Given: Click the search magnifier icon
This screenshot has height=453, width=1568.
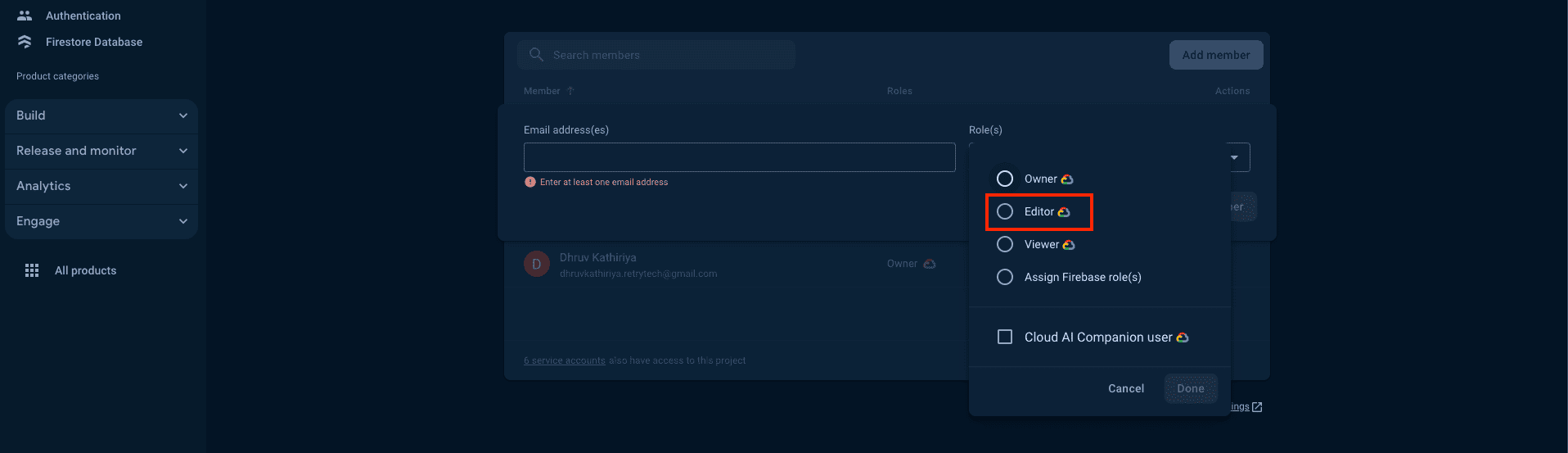Looking at the screenshot, I should 536,55.
